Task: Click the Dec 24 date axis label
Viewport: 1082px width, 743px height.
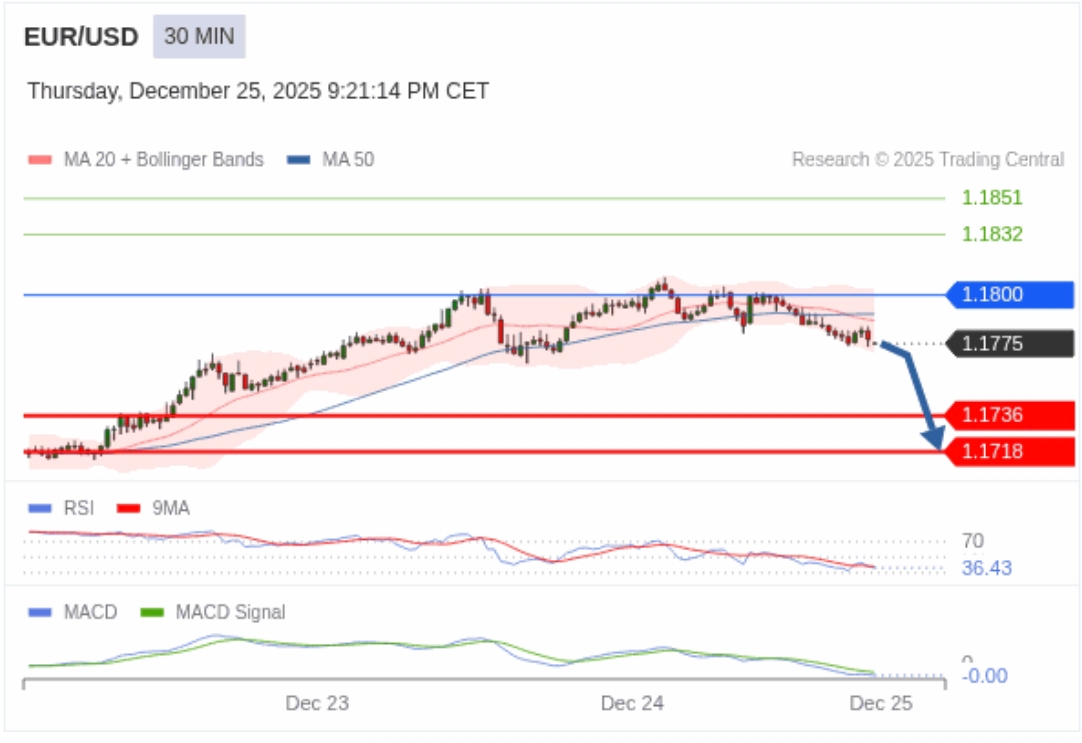Action: click(632, 703)
